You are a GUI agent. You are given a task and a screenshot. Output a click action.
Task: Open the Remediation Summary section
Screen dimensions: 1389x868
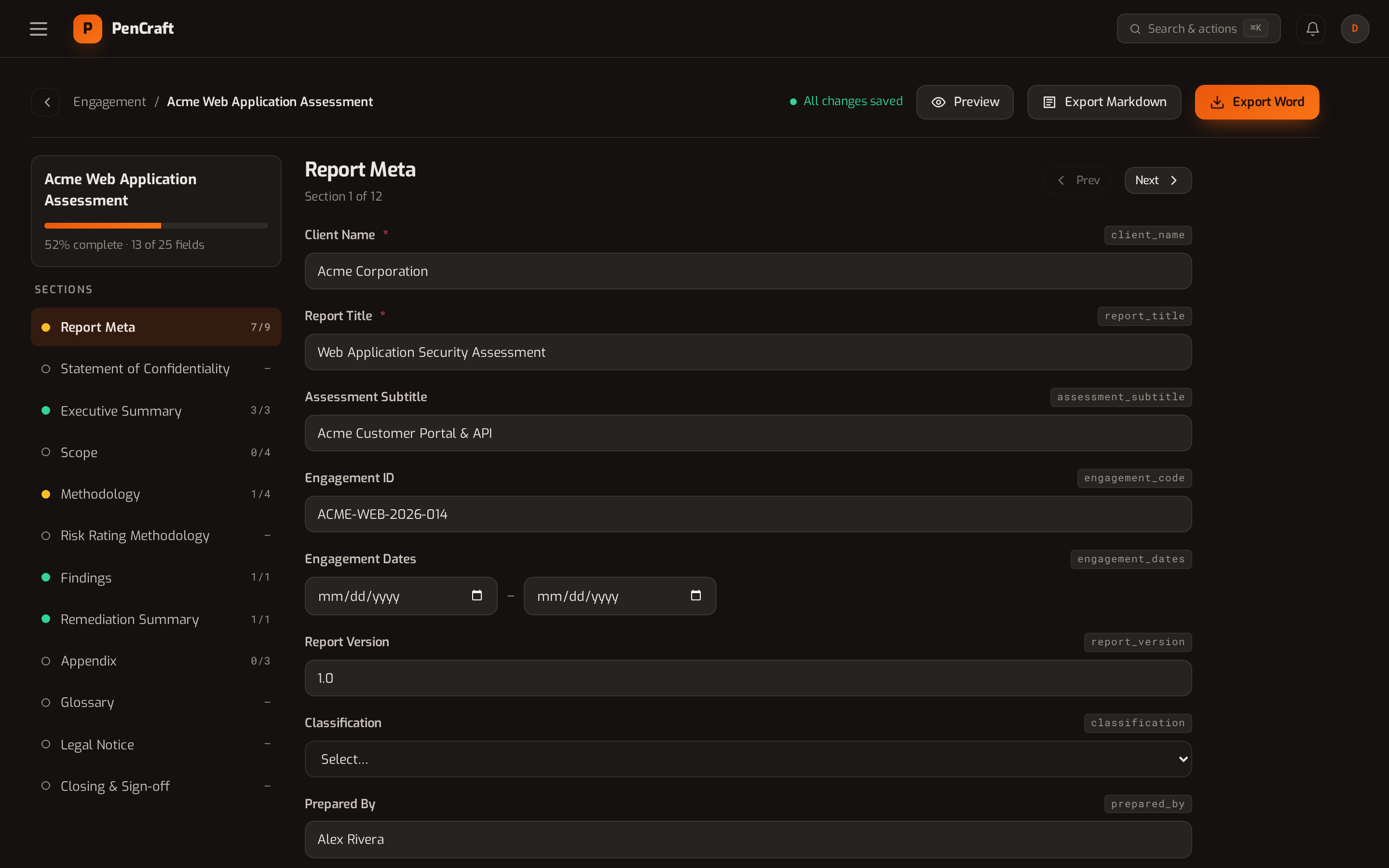156,619
